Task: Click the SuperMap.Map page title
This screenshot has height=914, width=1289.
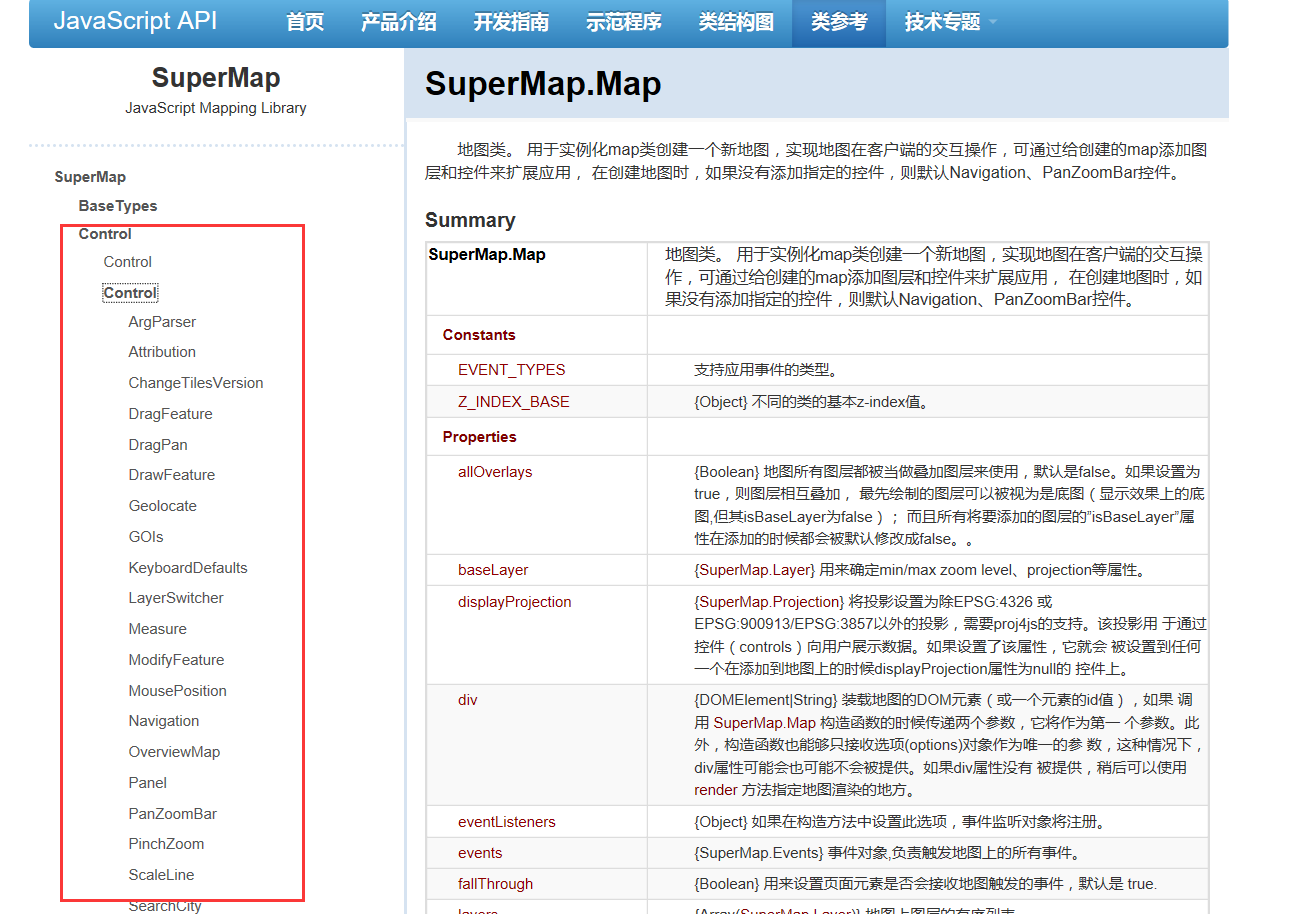Action: pyautogui.click(x=543, y=83)
